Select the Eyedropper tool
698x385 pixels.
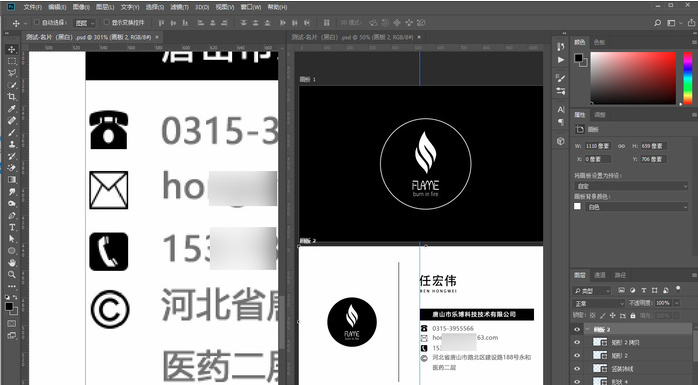tap(12, 109)
